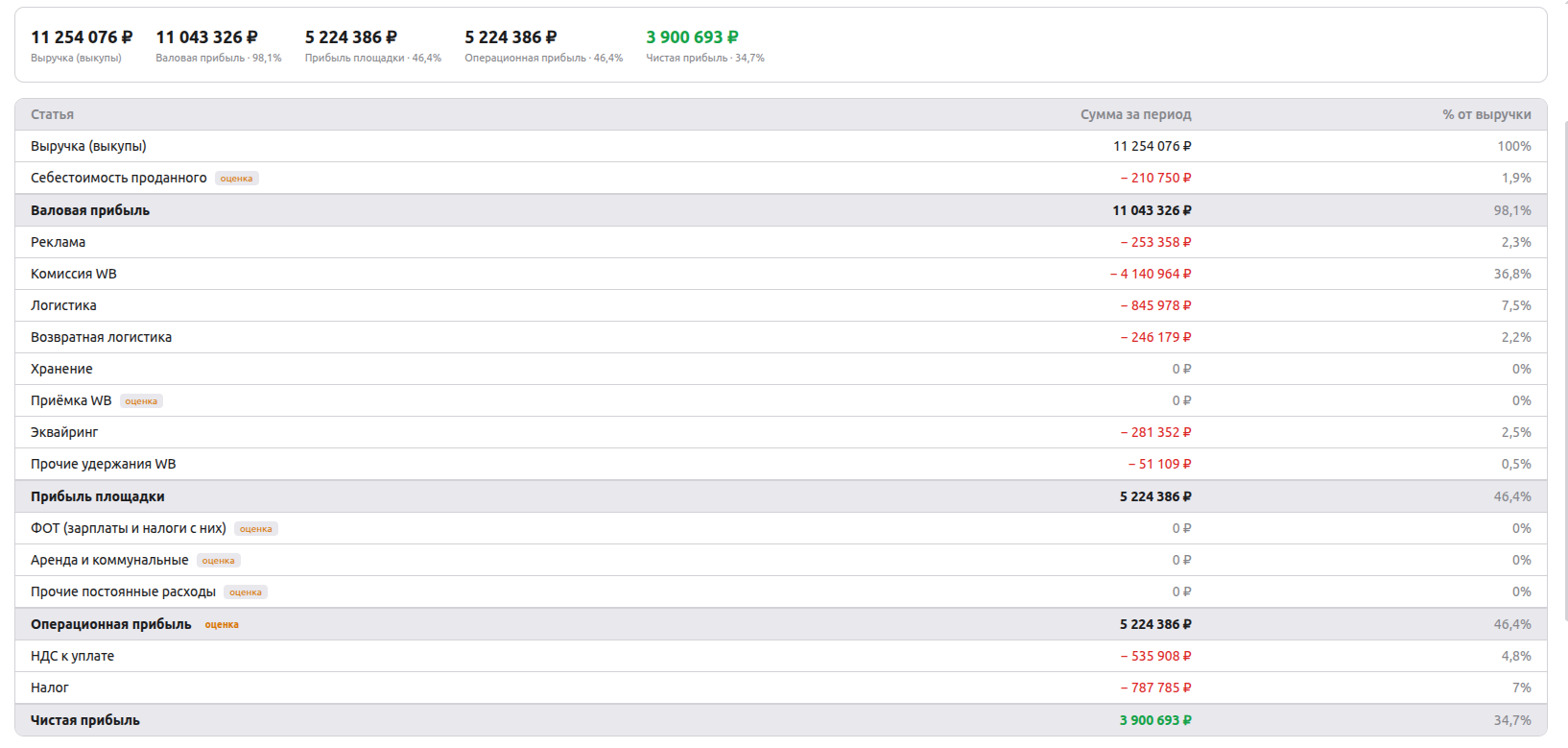Click the 'Сумма за период' column header
The width and height of the screenshot is (1568, 748).
[1136, 114]
